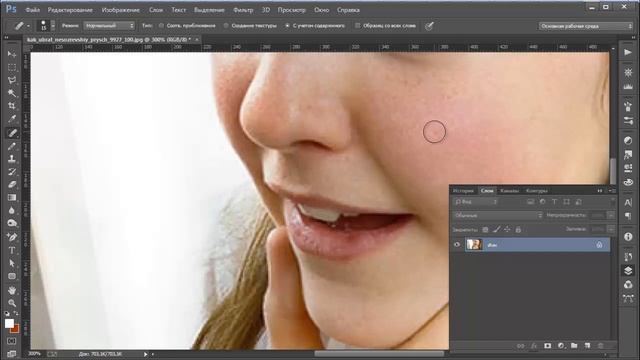640x360 pixels.
Task: Select the Dodge tool
Action: pyautogui.click(x=12, y=223)
